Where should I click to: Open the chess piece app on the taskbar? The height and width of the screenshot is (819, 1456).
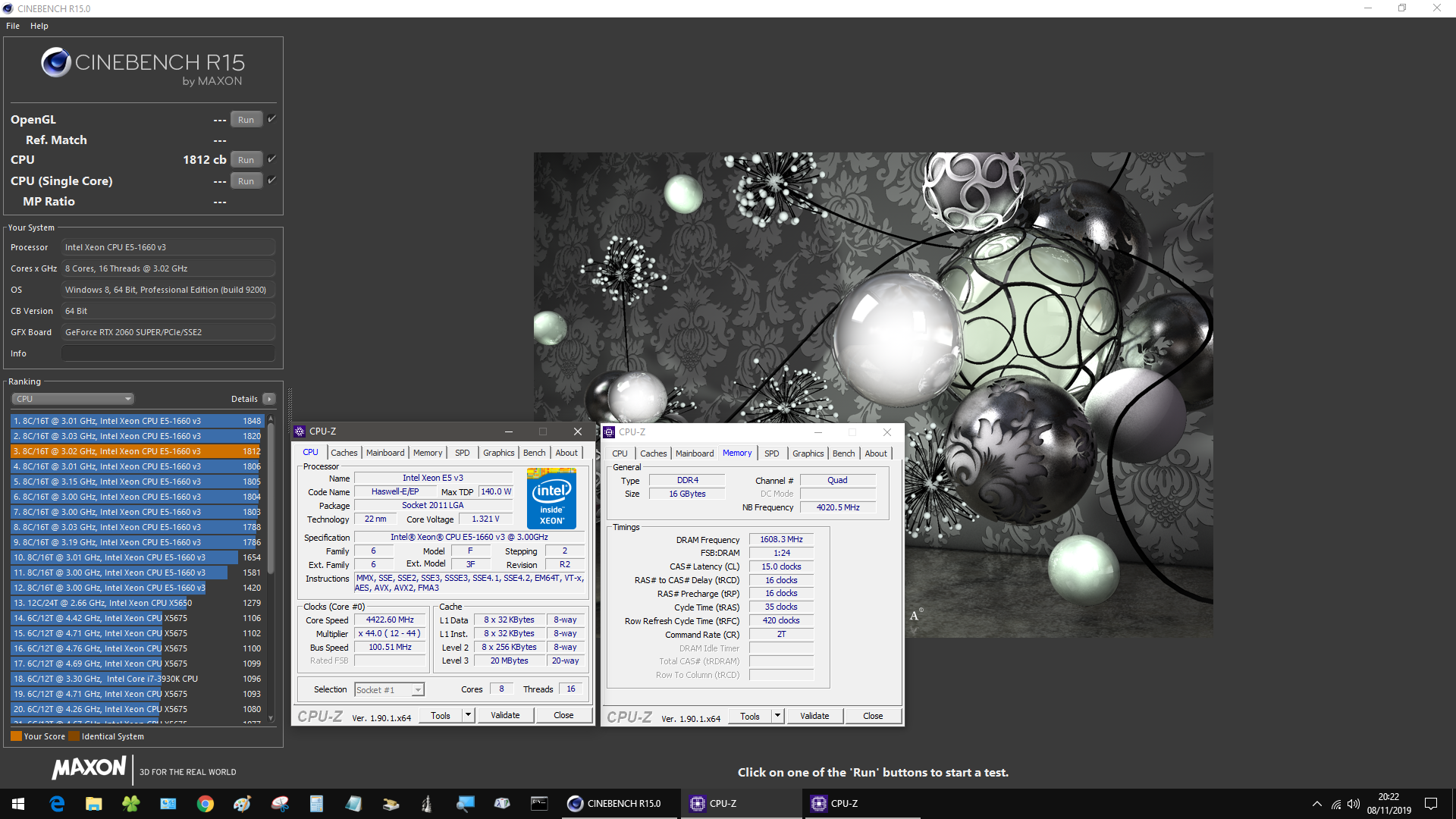tap(427, 804)
